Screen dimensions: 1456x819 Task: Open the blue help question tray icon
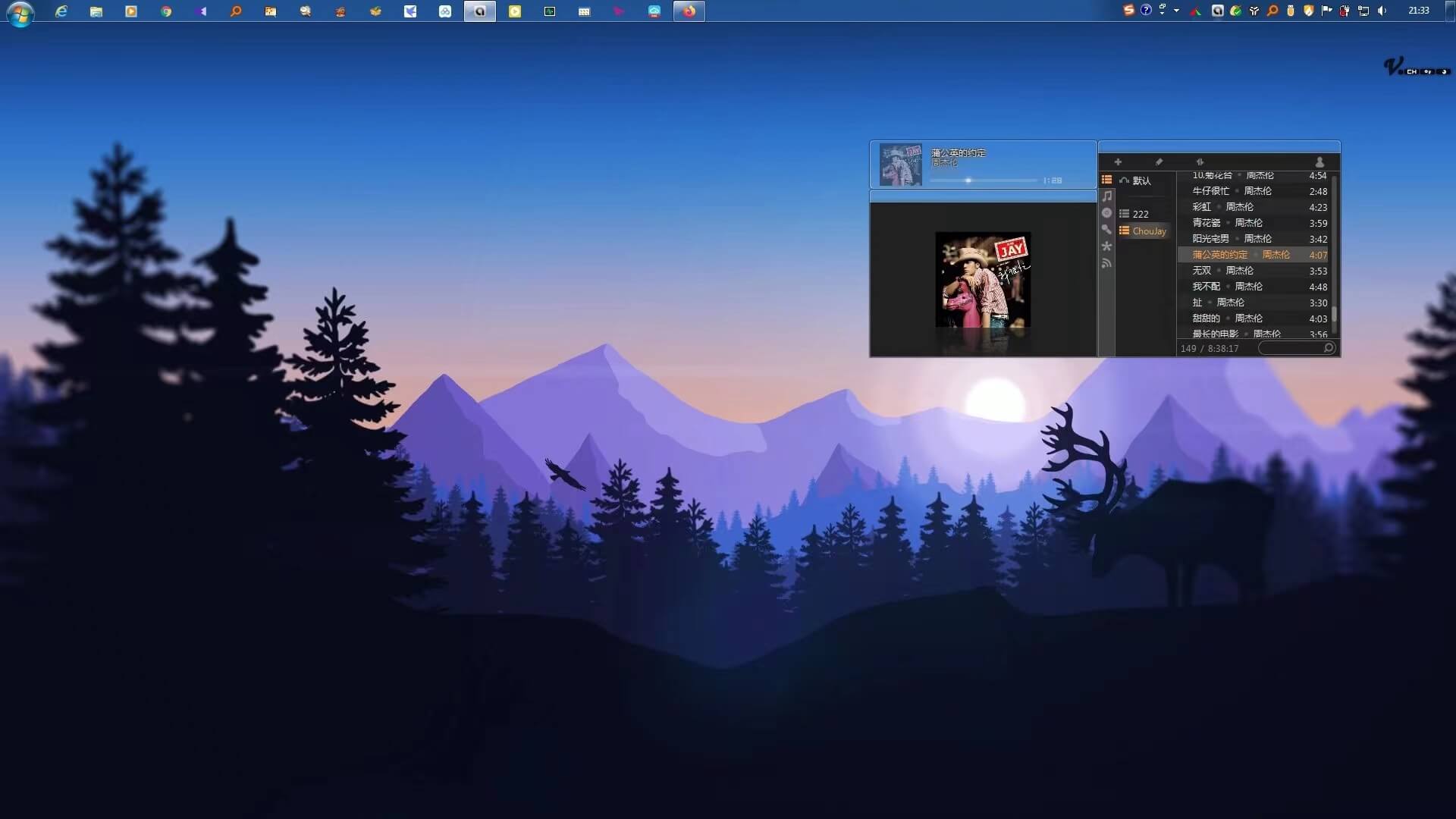pos(1146,11)
